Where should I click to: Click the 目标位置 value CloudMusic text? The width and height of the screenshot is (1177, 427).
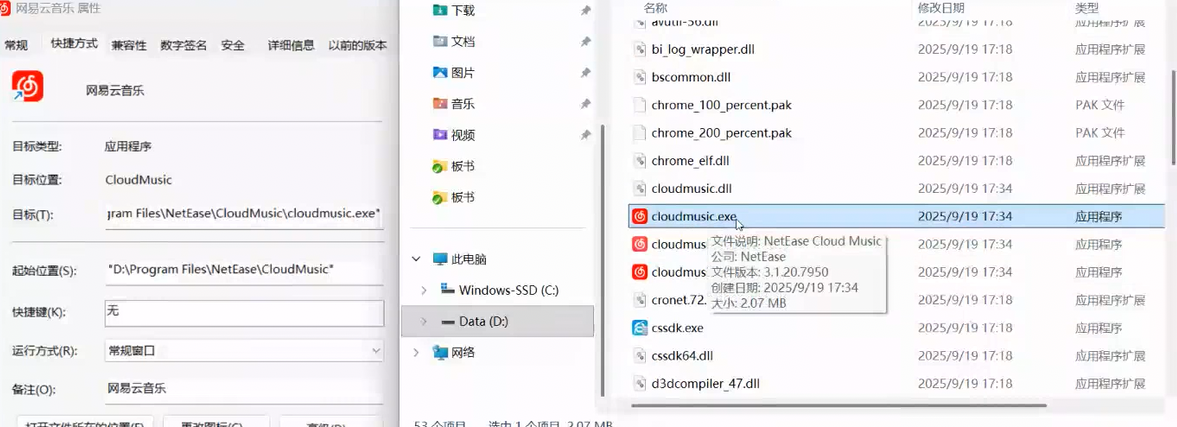138,180
